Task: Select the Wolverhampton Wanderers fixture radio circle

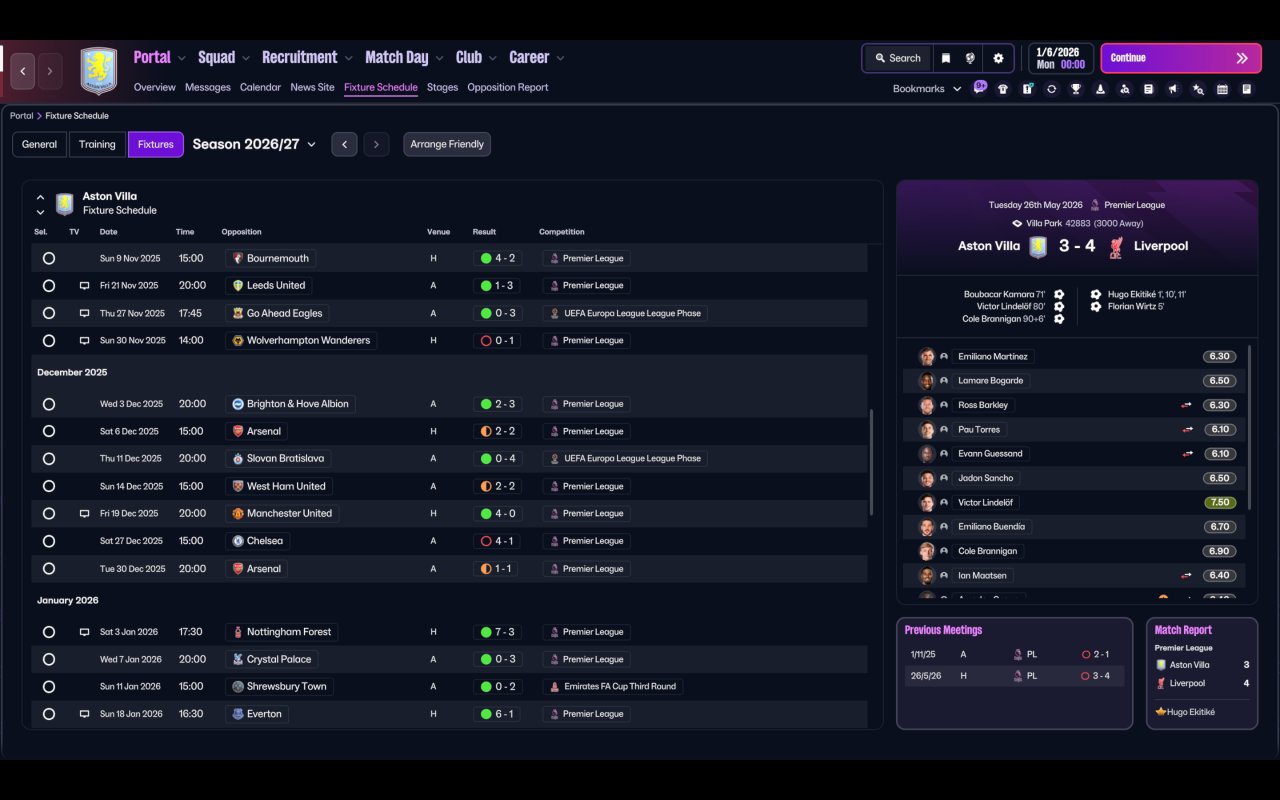Action: click(49, 341)
